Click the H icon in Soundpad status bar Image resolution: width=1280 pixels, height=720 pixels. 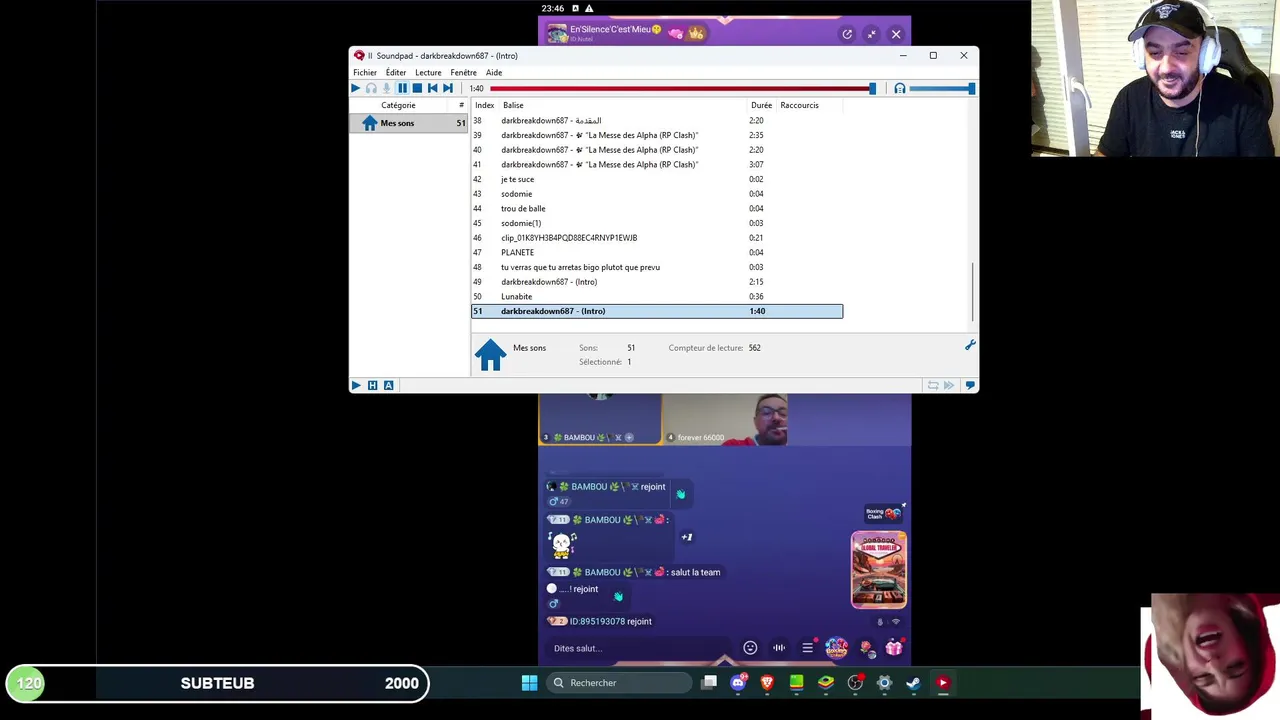[x=372, y=385]
